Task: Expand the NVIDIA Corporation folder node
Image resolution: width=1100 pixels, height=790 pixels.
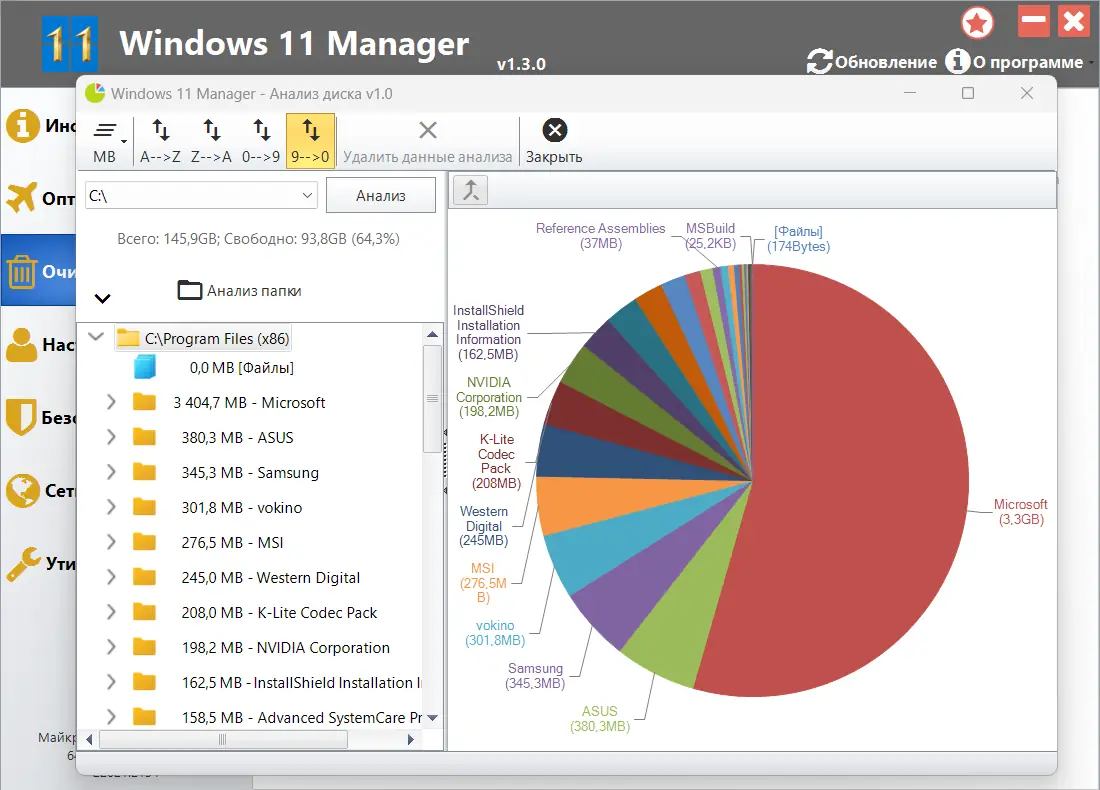Action: (x=111, y=647)
